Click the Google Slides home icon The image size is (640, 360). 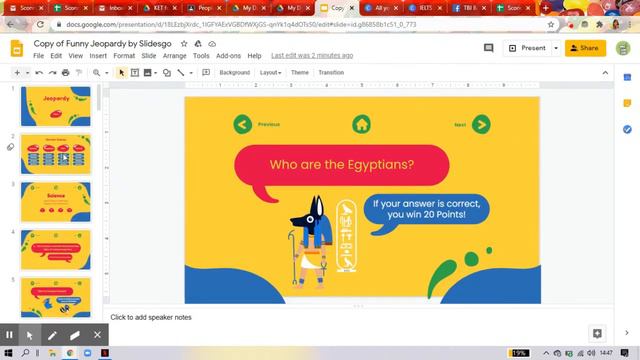pyautogui.click(x=17, y=49)
